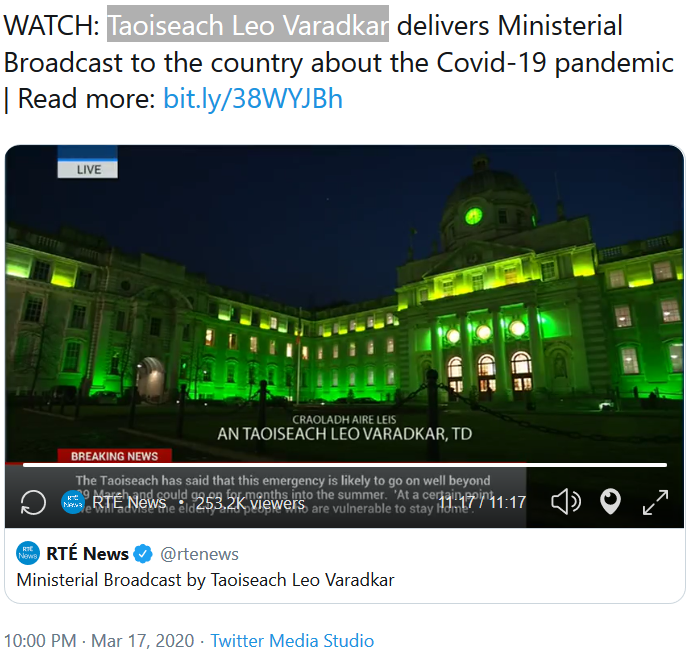Click the Ministerial Broadcast by Taoiseach Leo Varadkar caption

click(x=205, y=580)
